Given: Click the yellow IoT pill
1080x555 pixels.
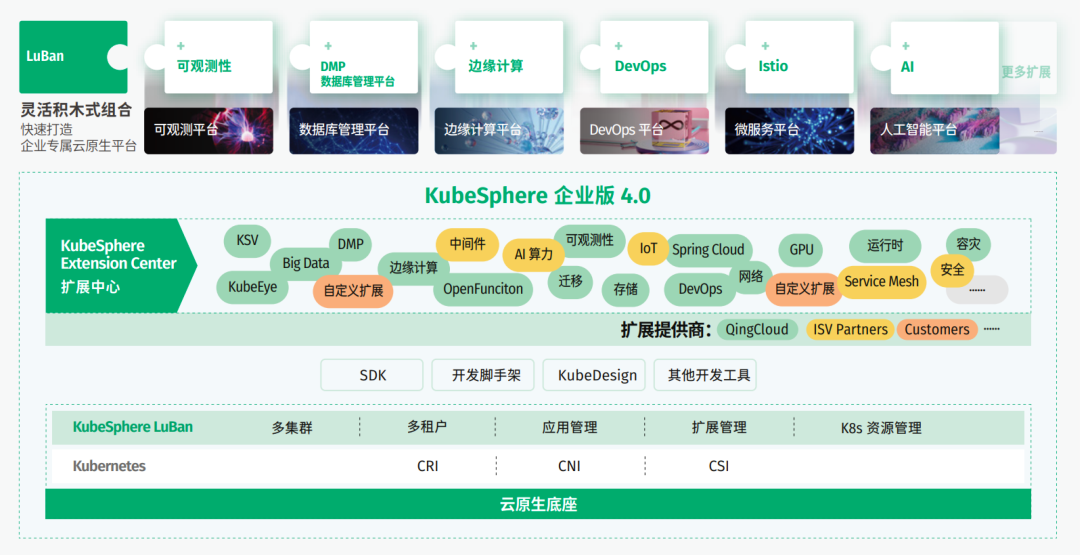Looking at the screenshot, I should point(648,249).
